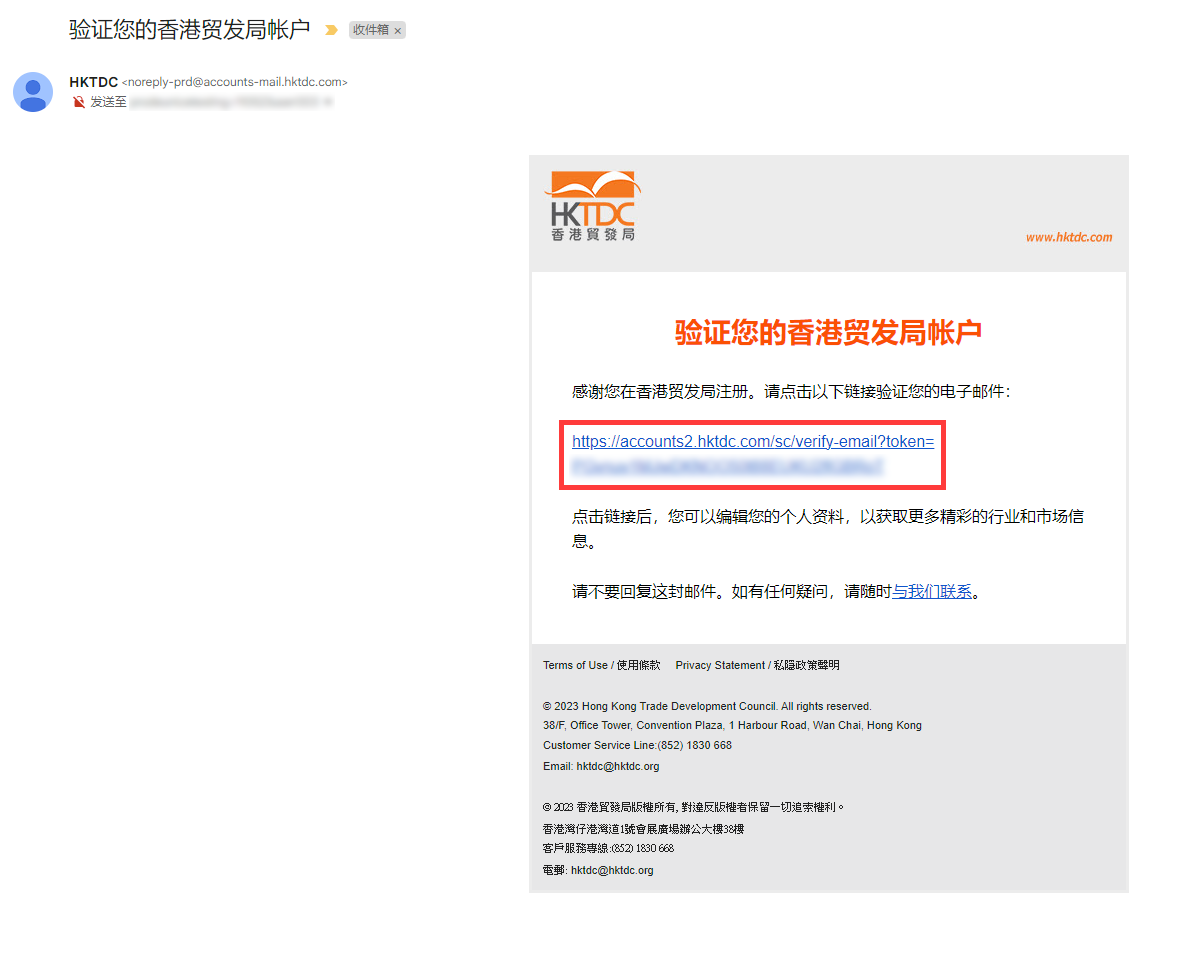Click the © 2023 Hong Kong Trade Development Council line
This screenshot has width=1203, height=957.
[707, 706]
